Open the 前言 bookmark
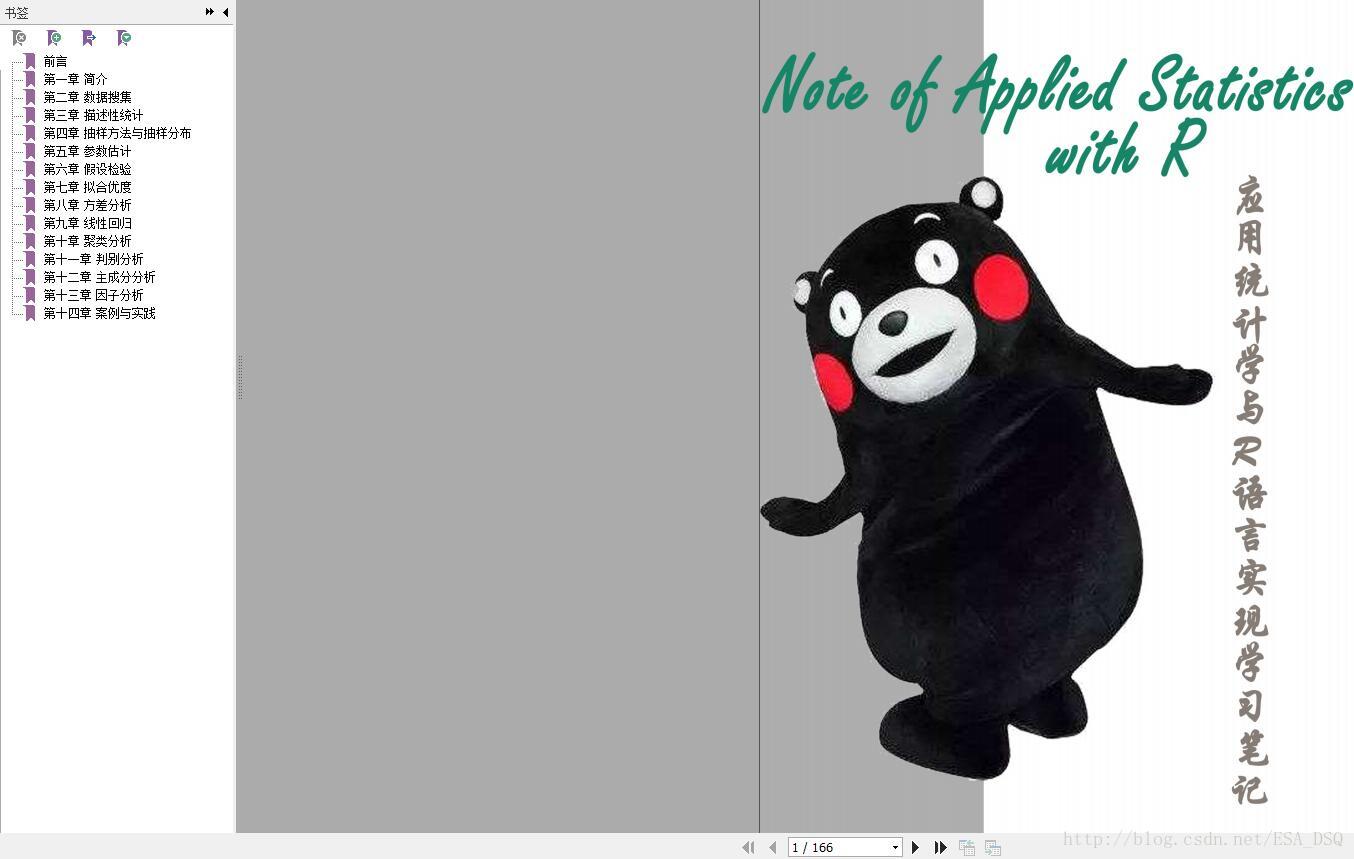Image resolution: width=1354 pixels, height=859 pixels. click(x=55, y=61)
